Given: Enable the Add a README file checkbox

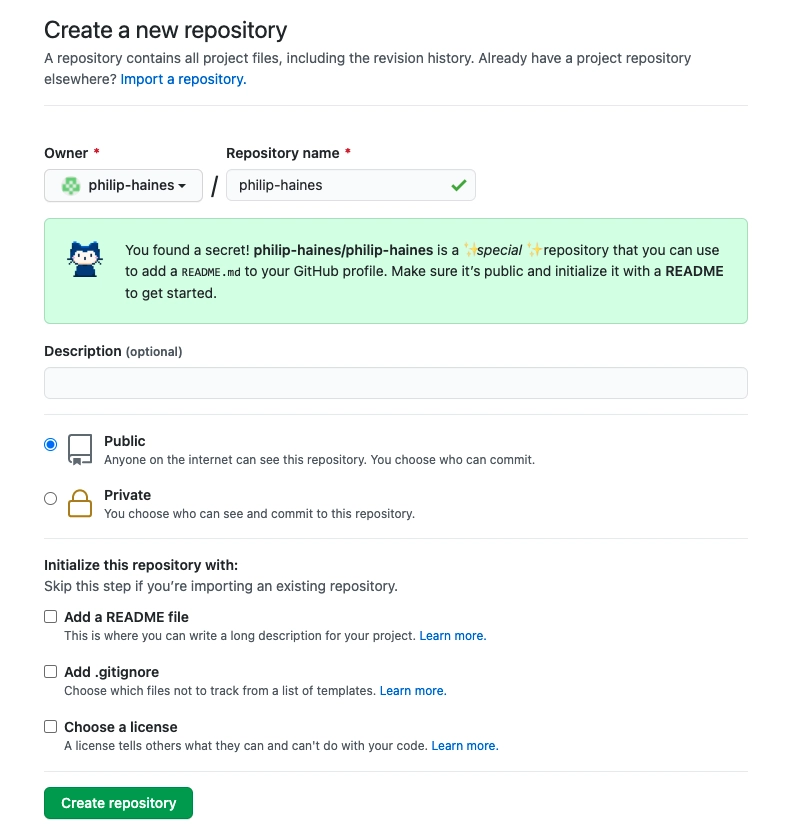Looking at the screenshot, I should (x=51, y=617).
